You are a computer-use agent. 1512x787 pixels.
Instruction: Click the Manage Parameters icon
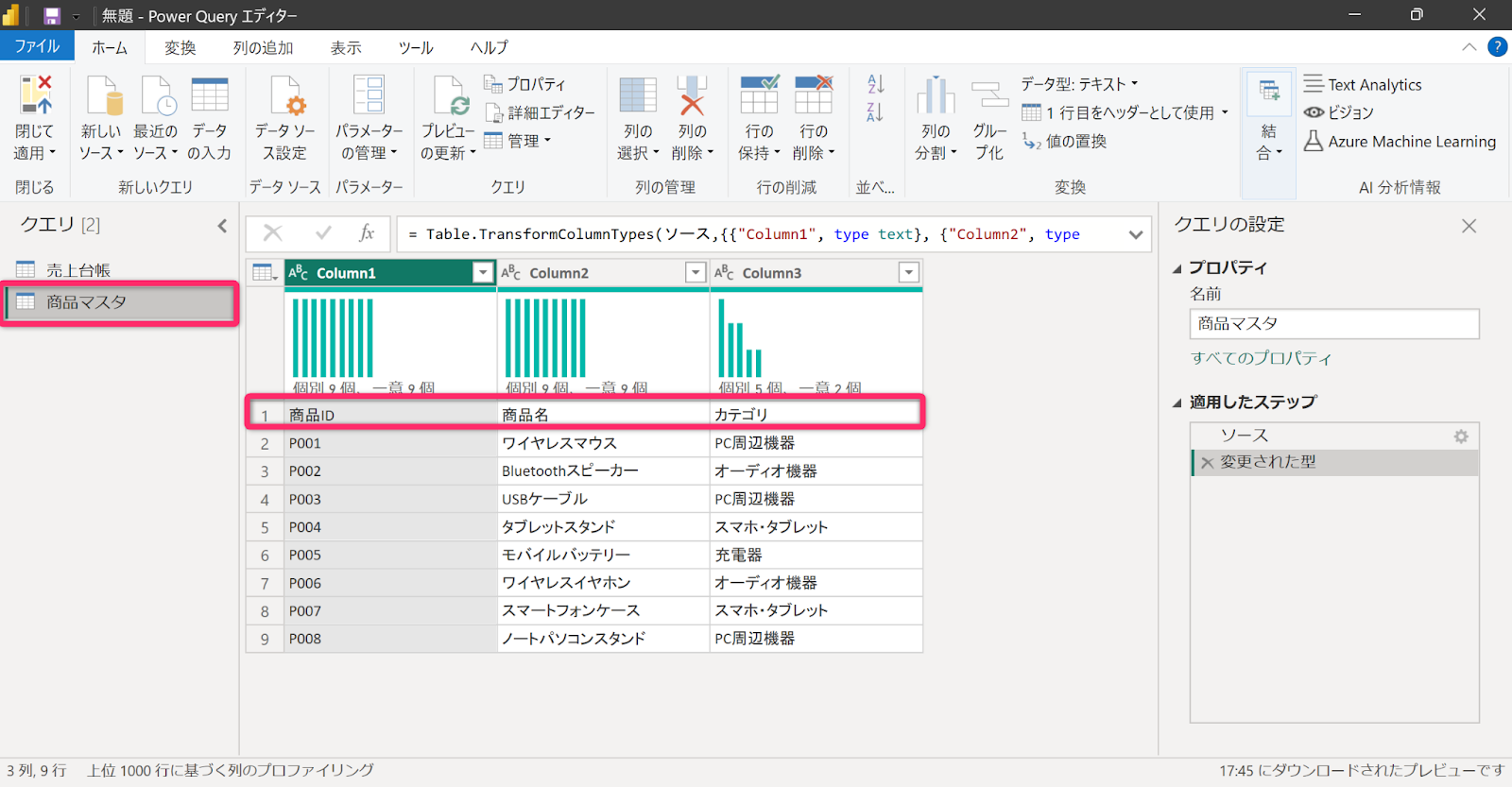369,95
